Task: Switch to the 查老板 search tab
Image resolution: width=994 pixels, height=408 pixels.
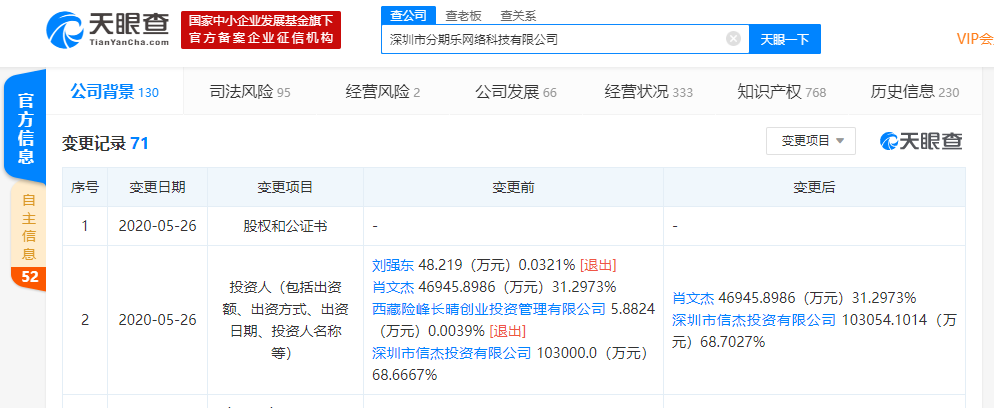Action: [x=462, y=15]
